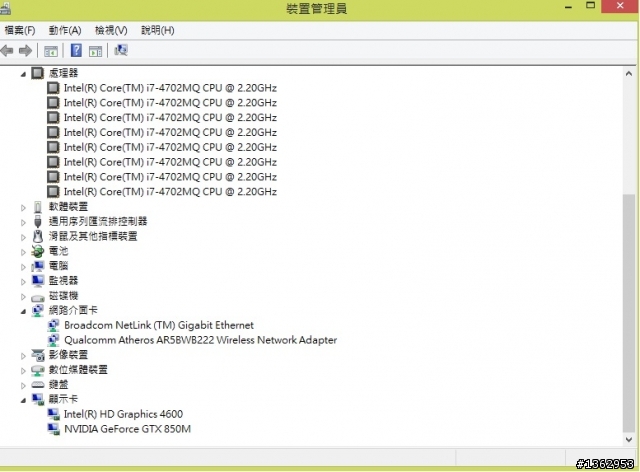Click the vertical scrollbar up arrow
This screenshot has width=640, height=472.
[x=629, y=74]
